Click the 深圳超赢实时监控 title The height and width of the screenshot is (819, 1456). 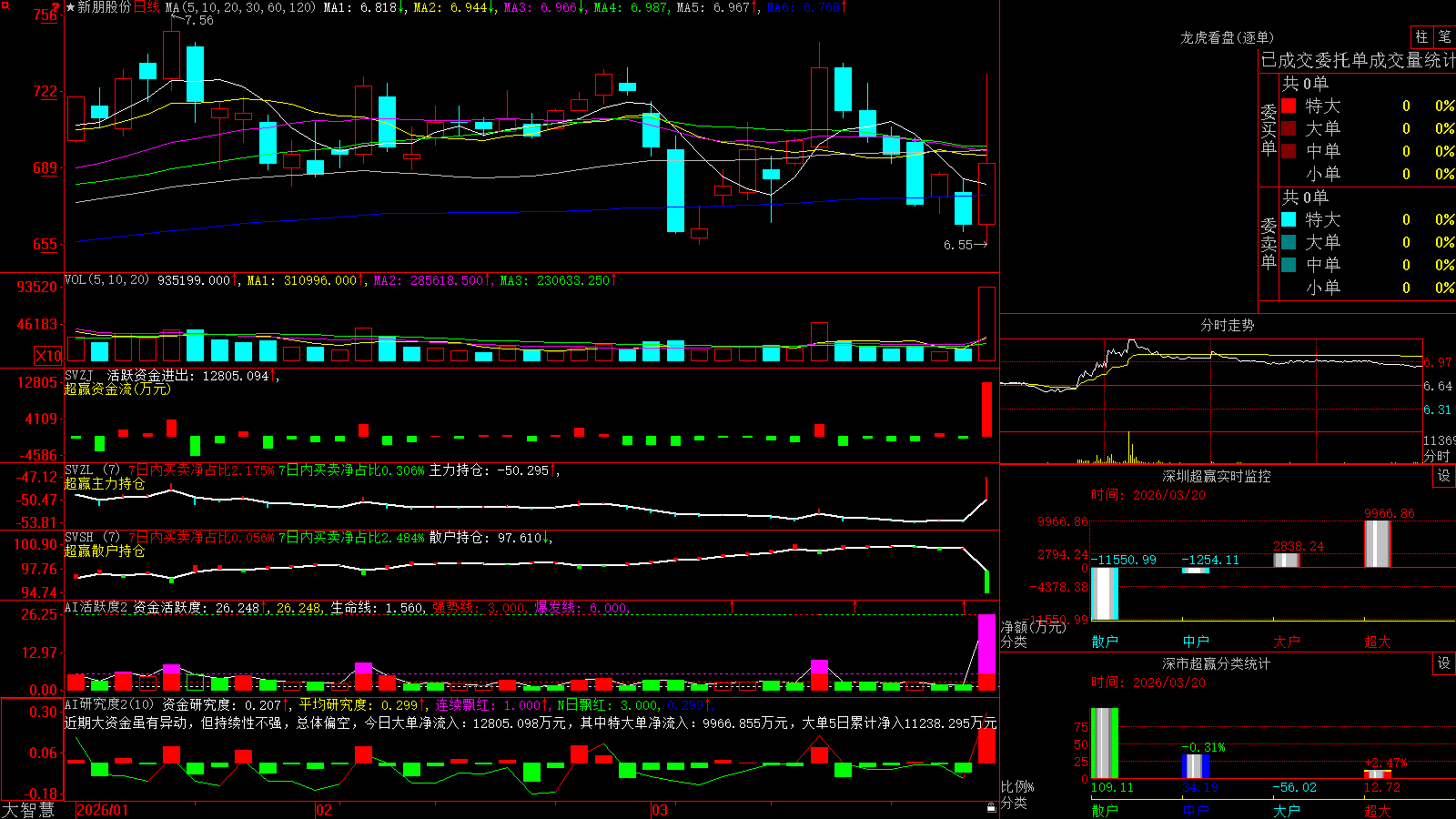(x=1217, y=476)
